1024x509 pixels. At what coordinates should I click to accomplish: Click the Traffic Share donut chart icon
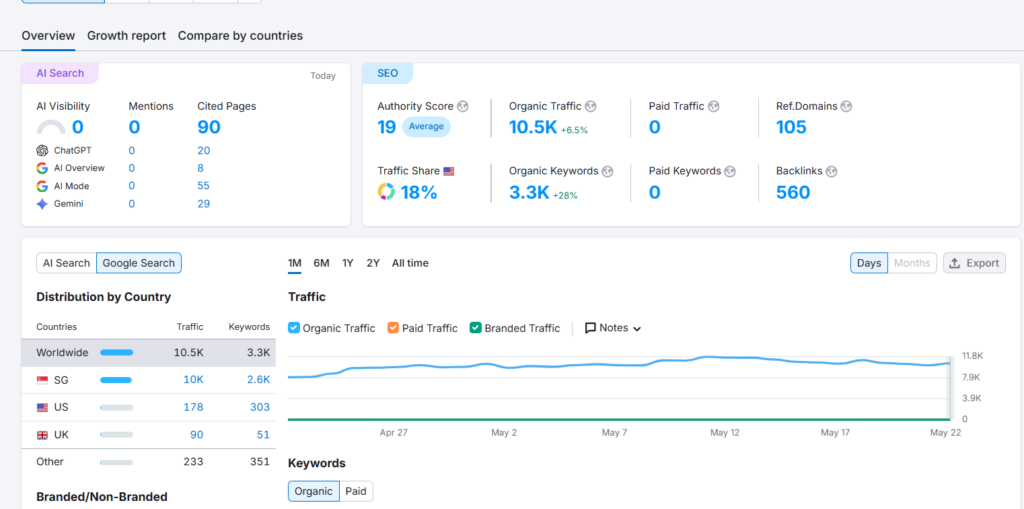pos(387,192)
